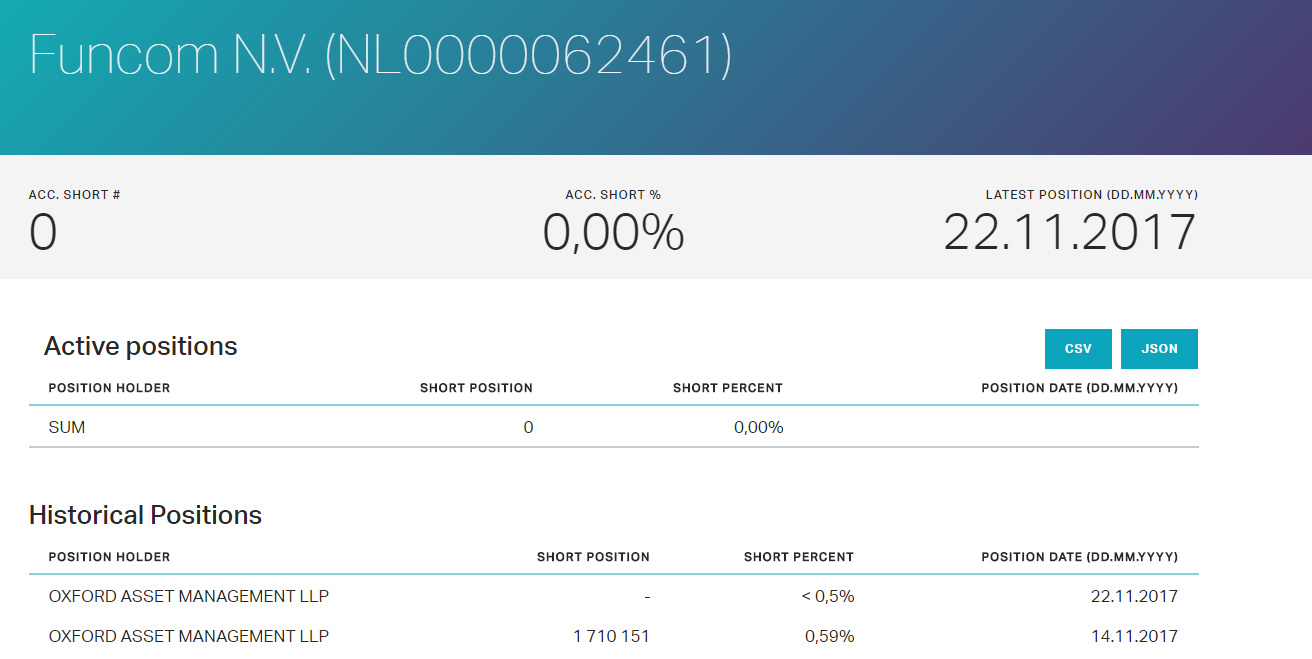
Task: Click the 1 710 151 short position value
Action: pyautogui.click(x=611, y=636)
